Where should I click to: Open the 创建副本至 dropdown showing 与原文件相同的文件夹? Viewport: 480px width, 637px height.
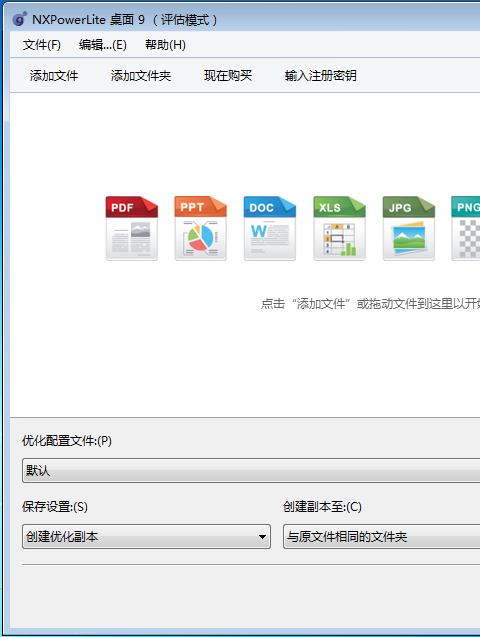tap(381, 537)
